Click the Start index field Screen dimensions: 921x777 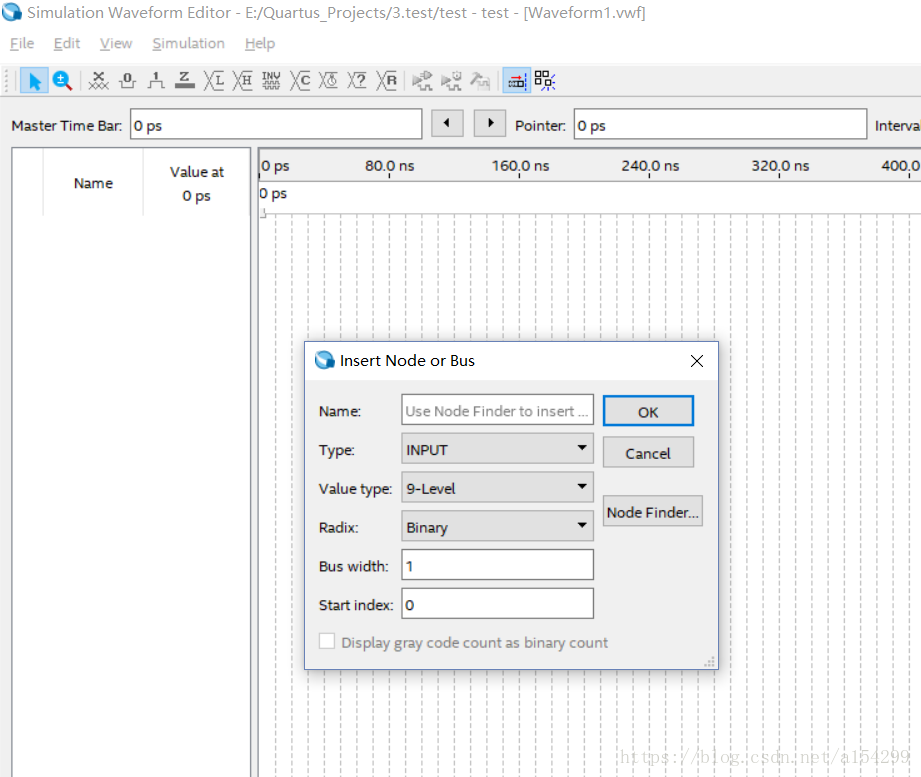(498, 604)
